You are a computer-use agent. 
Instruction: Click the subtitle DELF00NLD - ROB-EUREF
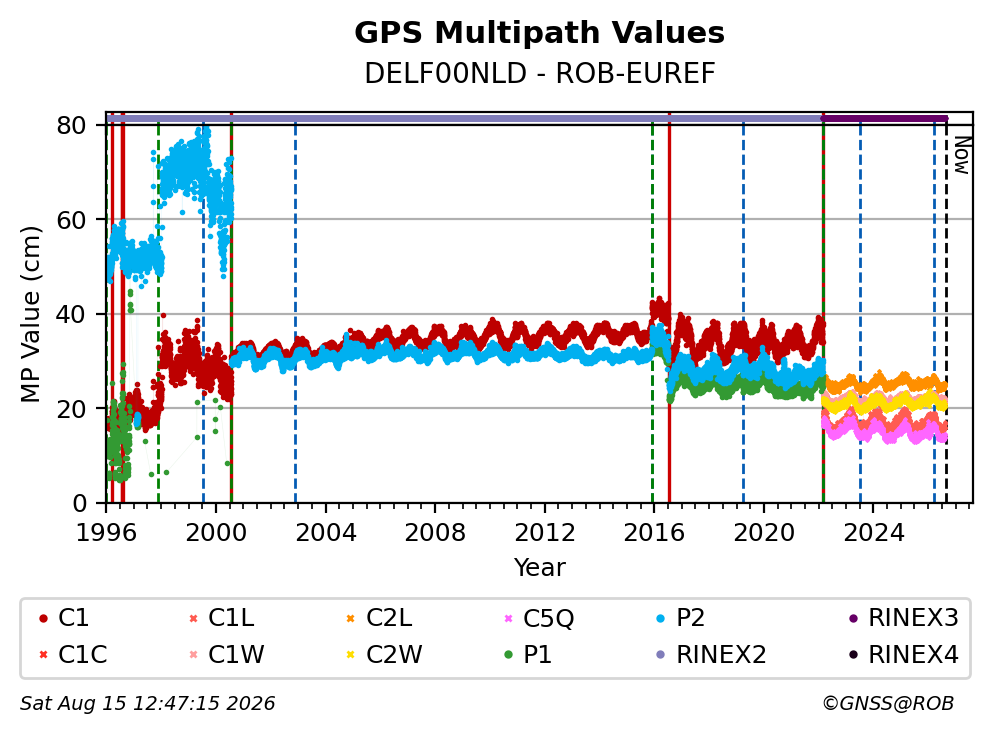(539, 73)
